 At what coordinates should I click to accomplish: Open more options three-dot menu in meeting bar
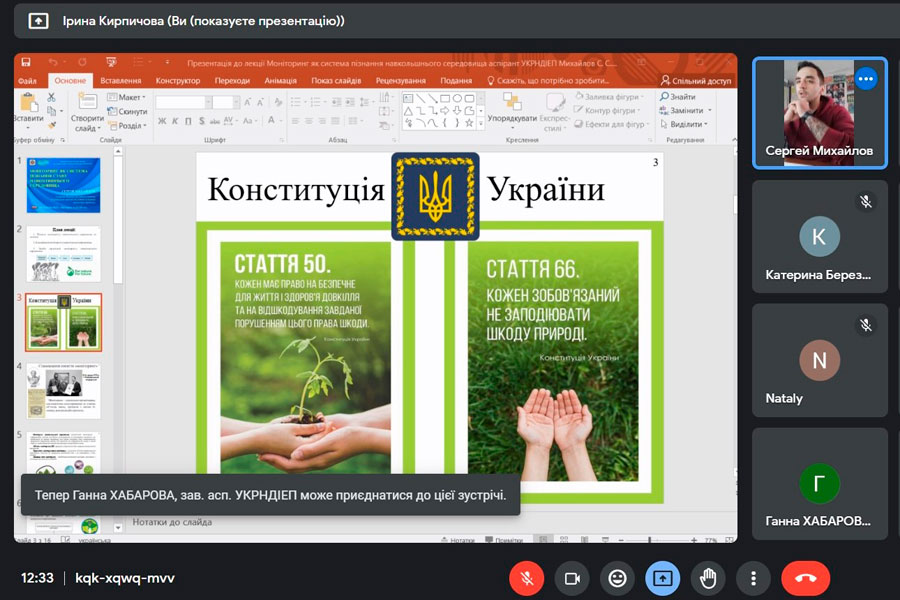click(752, 578)
